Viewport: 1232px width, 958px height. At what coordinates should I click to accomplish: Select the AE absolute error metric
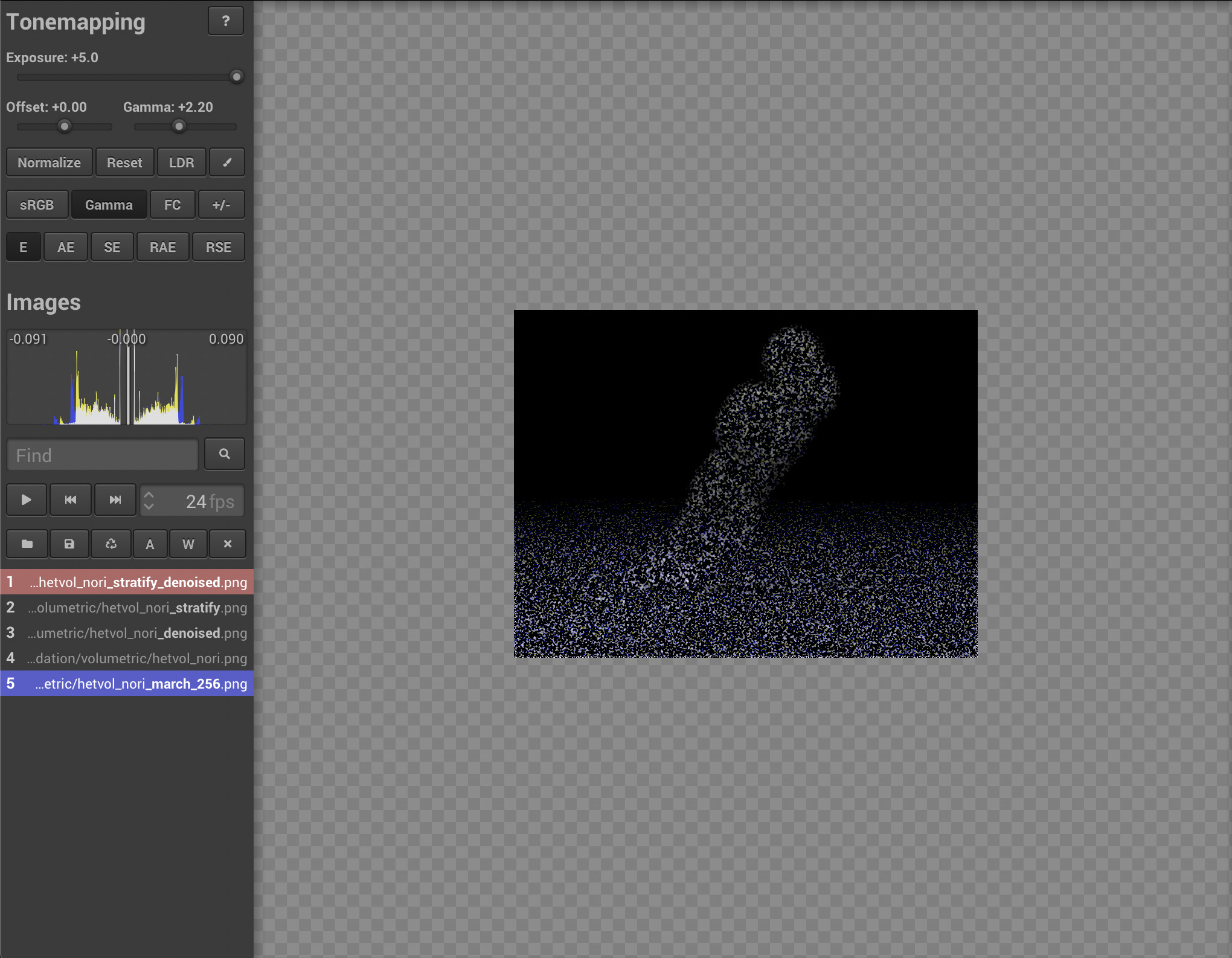[66, 247]
